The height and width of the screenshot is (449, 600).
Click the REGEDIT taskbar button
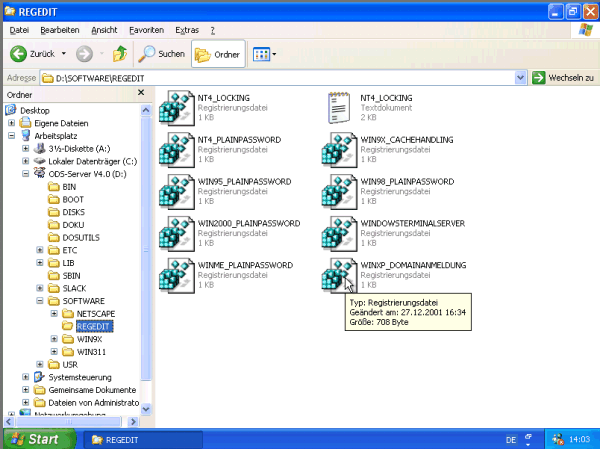pyautogui.click(x=143, y=440)
